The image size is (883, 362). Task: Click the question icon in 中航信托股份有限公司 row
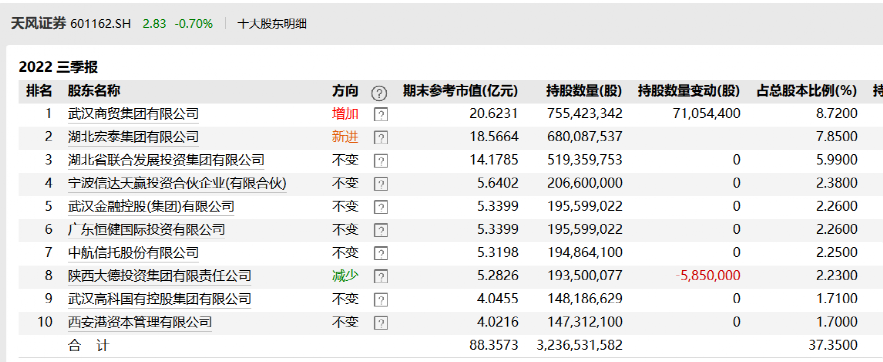pos(381,253)
